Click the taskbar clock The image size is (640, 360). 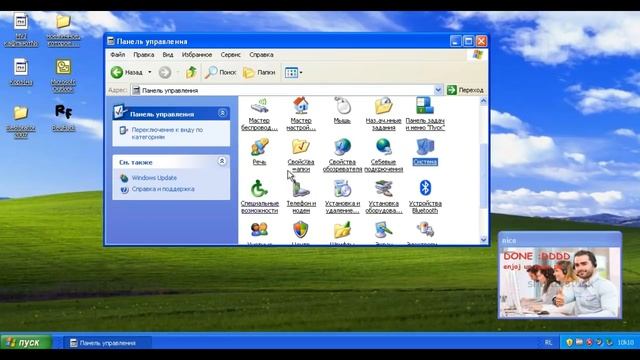626,343
